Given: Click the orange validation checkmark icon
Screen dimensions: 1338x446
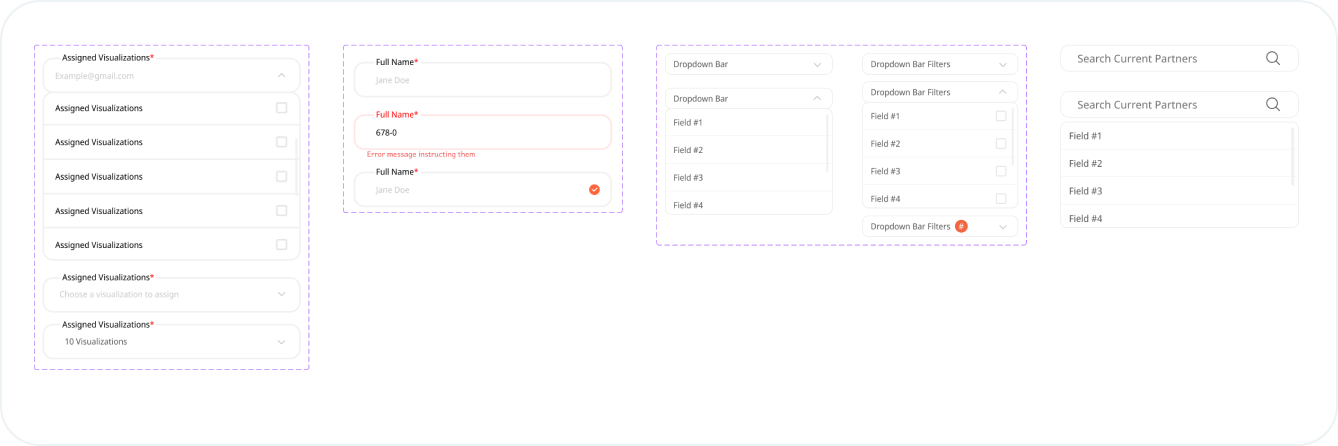Looking at the screenshot, I should click(x=594, y=189).
